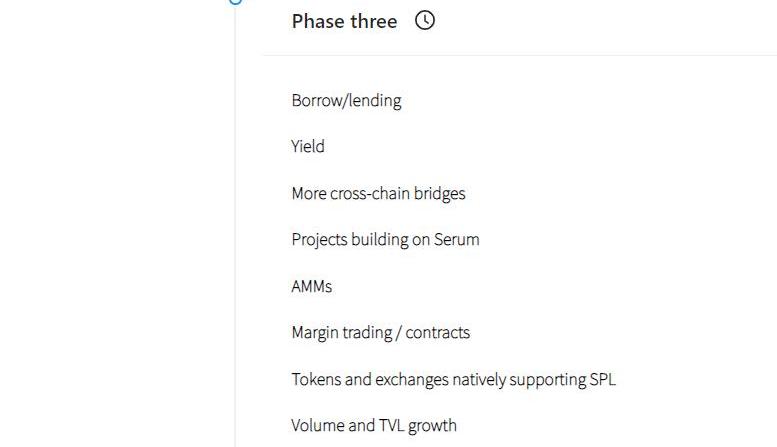The width and height of the screenshot is (777, 447).
Task: Click the TVL abbreviation in last item
Action: (x=392, y=426)
